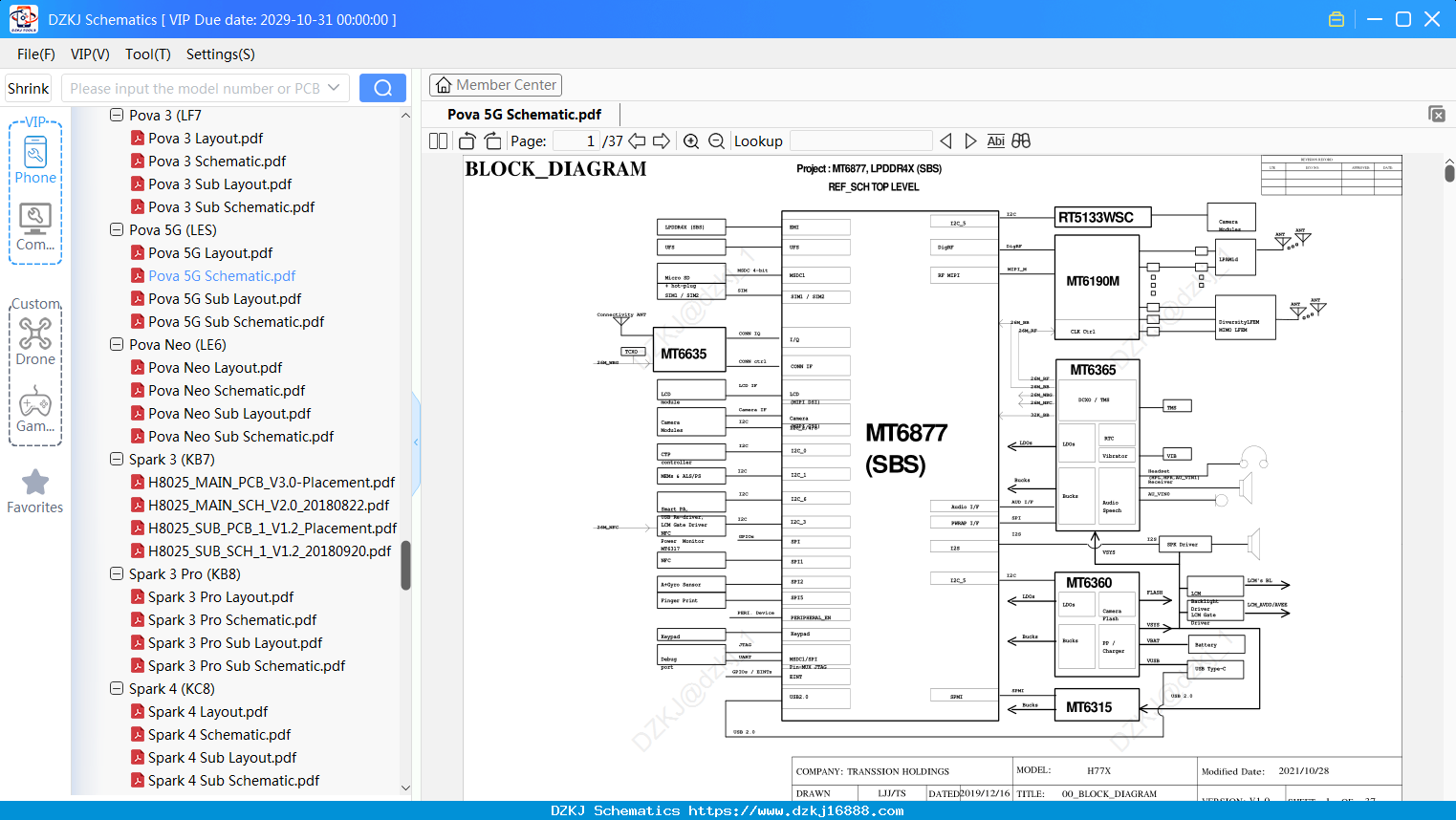Image resolution: width=1456 pixels, height=820 pixels.
Task: Select the Drone category icon
Action: (x=35, y=341)
